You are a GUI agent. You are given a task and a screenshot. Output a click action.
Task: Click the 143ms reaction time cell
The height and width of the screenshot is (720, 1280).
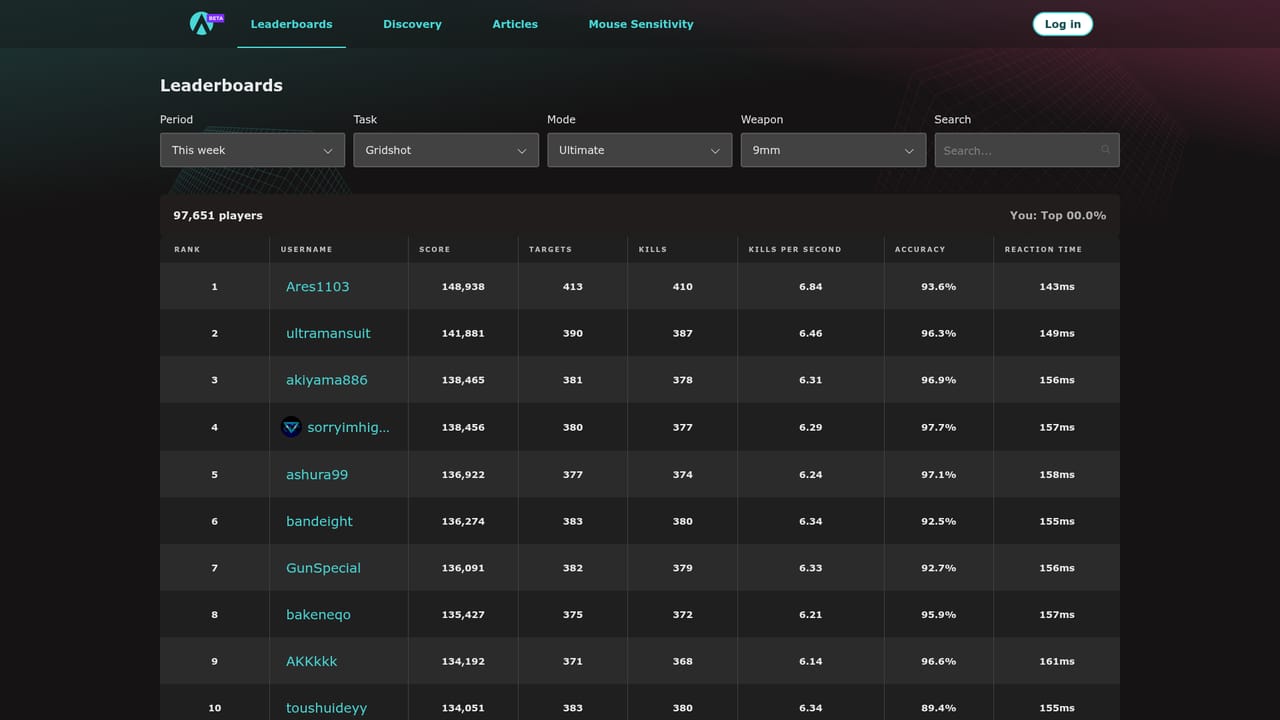[x=1057, y=287]
